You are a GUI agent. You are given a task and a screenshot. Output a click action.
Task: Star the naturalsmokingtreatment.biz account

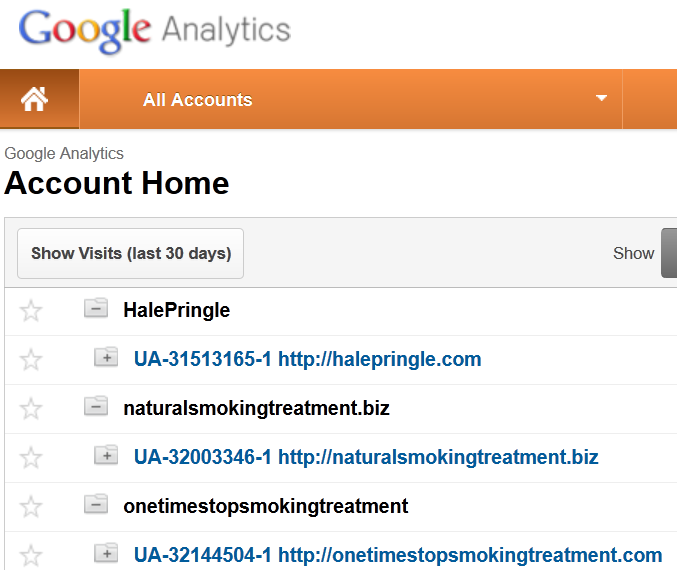[x=31, y=408]
